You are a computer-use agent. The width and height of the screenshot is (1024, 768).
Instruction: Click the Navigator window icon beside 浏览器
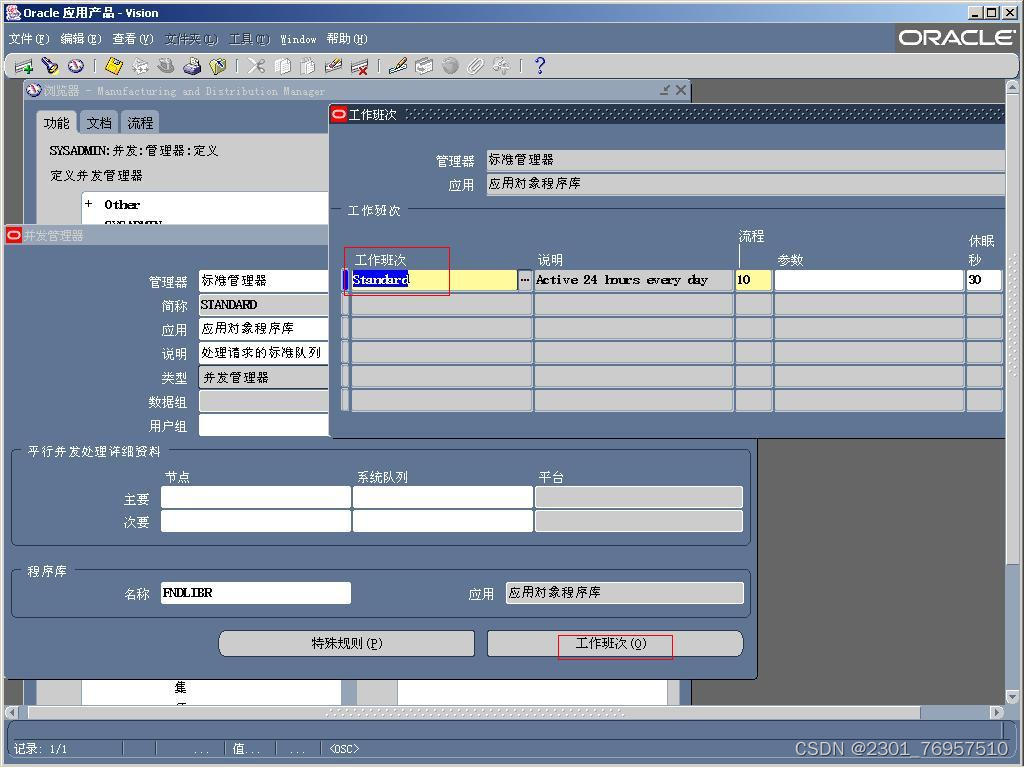click(x=33, y=90)
